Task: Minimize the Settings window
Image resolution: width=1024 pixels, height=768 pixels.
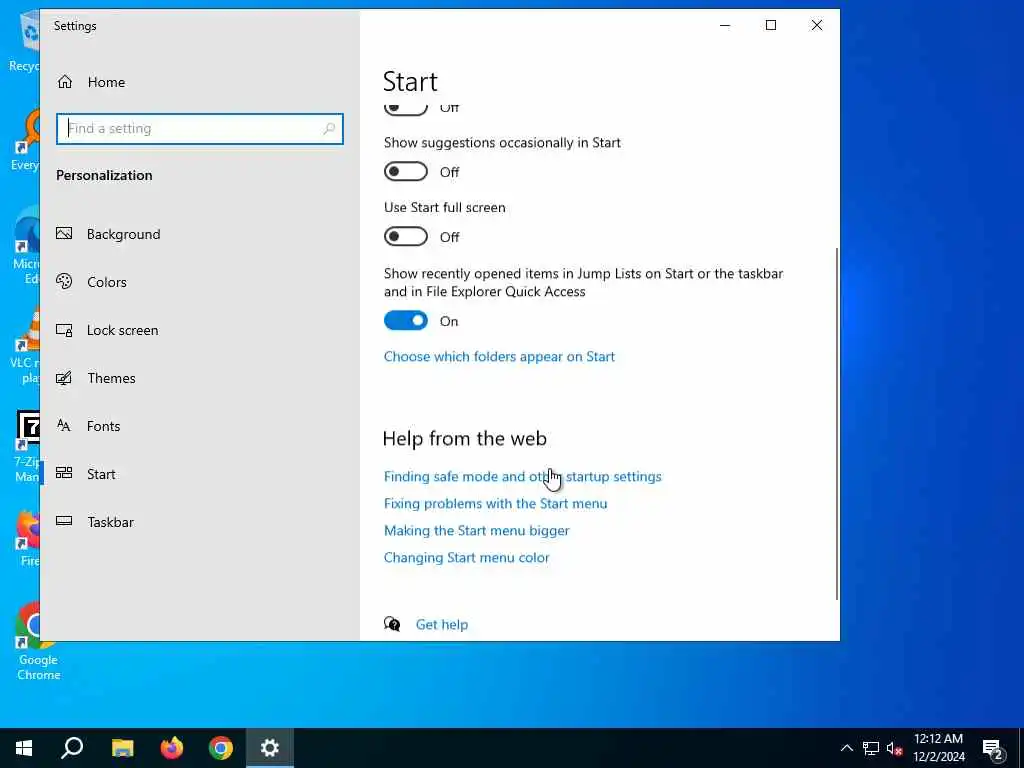Action: pyautogui.click(x=725, y=25)
